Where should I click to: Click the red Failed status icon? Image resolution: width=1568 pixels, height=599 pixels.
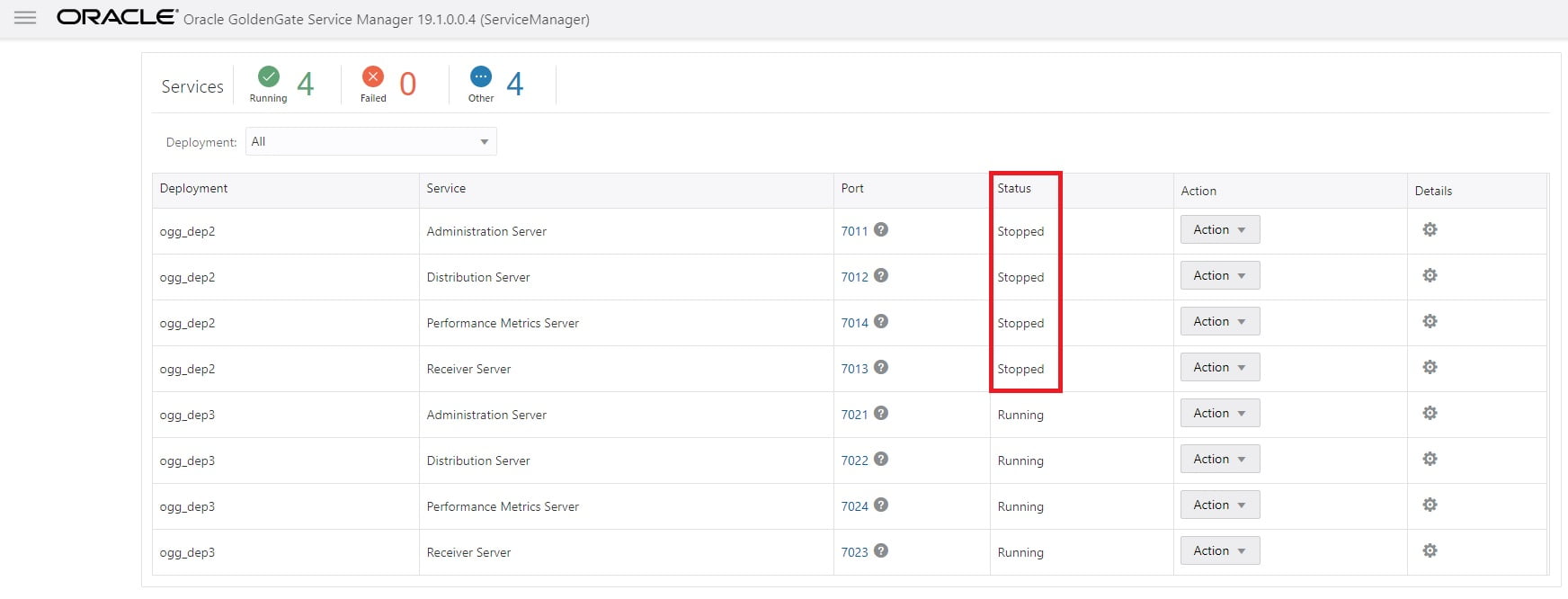[x=373, y=77]
